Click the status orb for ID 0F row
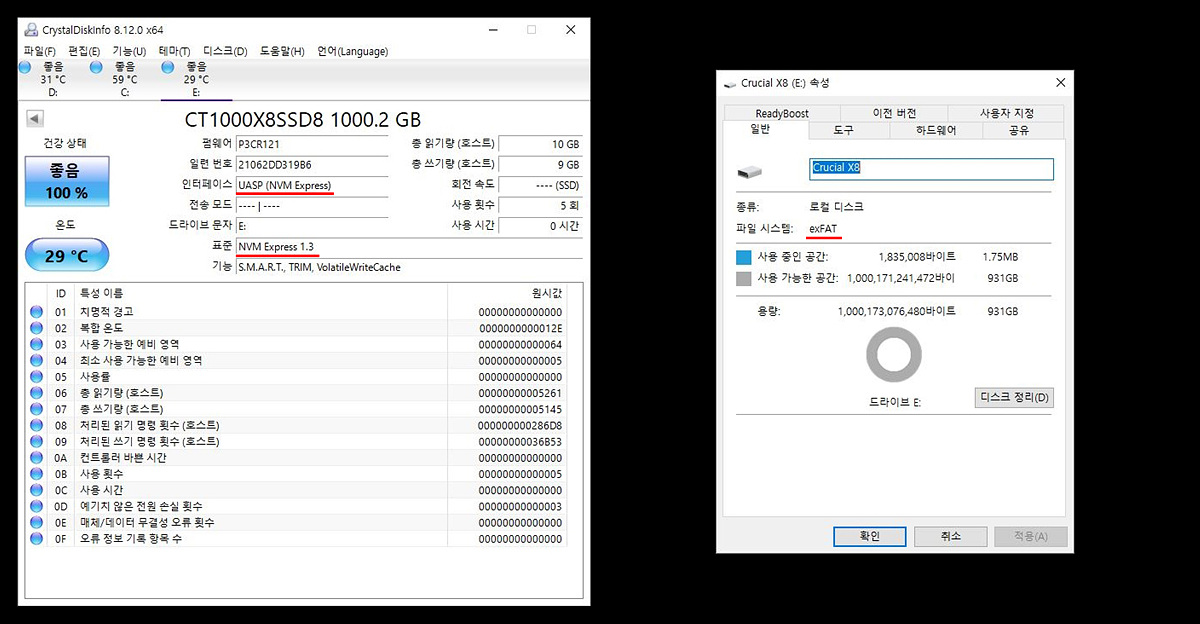The image size is (1200, 624). click(x=36, y=539)
